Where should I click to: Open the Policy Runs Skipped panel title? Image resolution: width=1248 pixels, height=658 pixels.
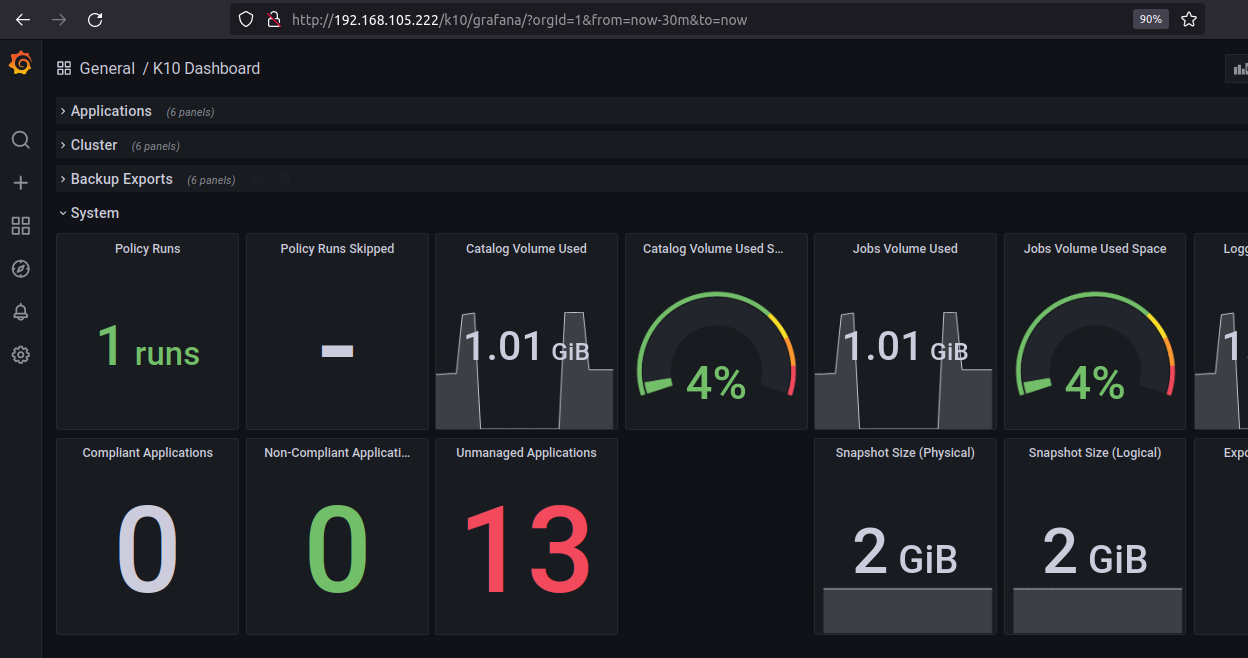(x=337, y=249)
